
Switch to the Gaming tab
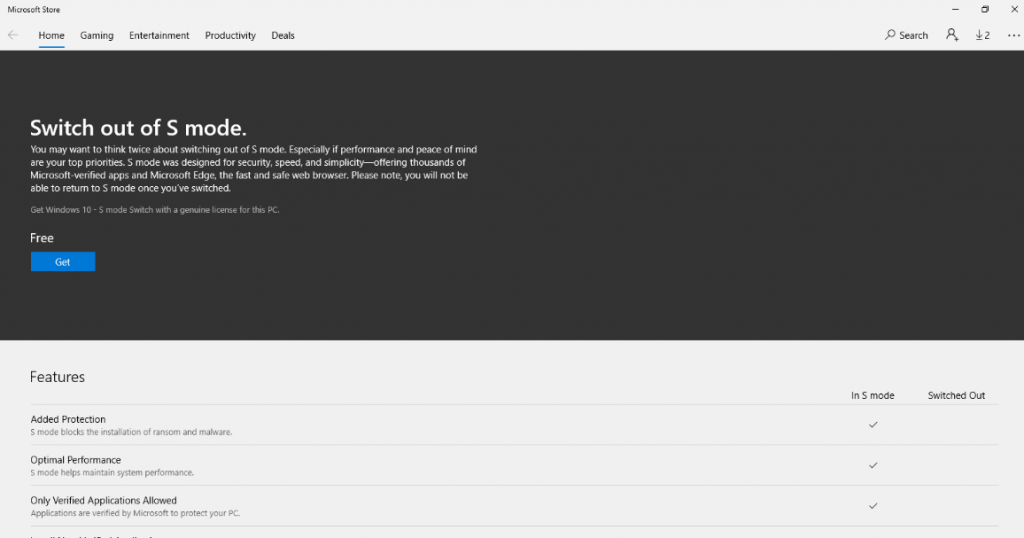tap(97, 35)
